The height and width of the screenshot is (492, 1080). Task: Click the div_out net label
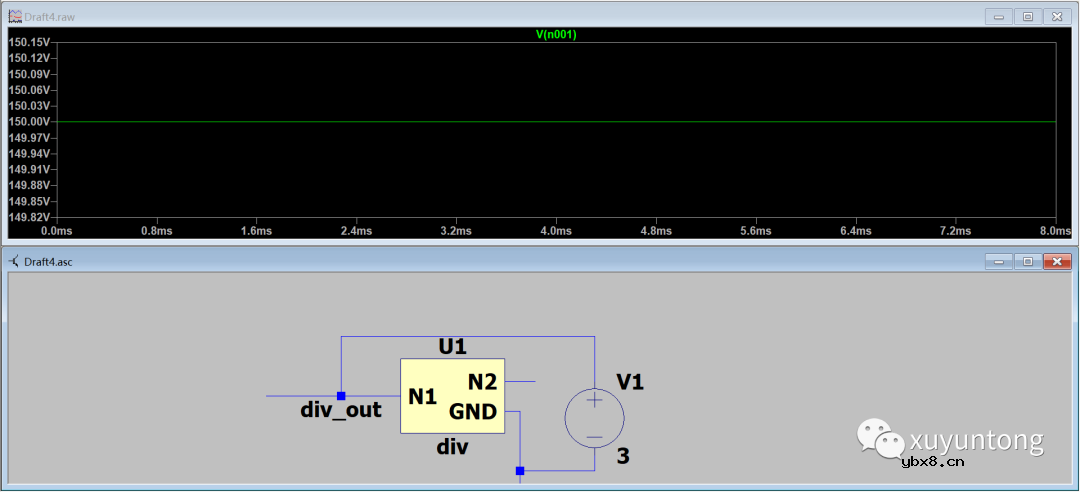(x=341, y=410)
